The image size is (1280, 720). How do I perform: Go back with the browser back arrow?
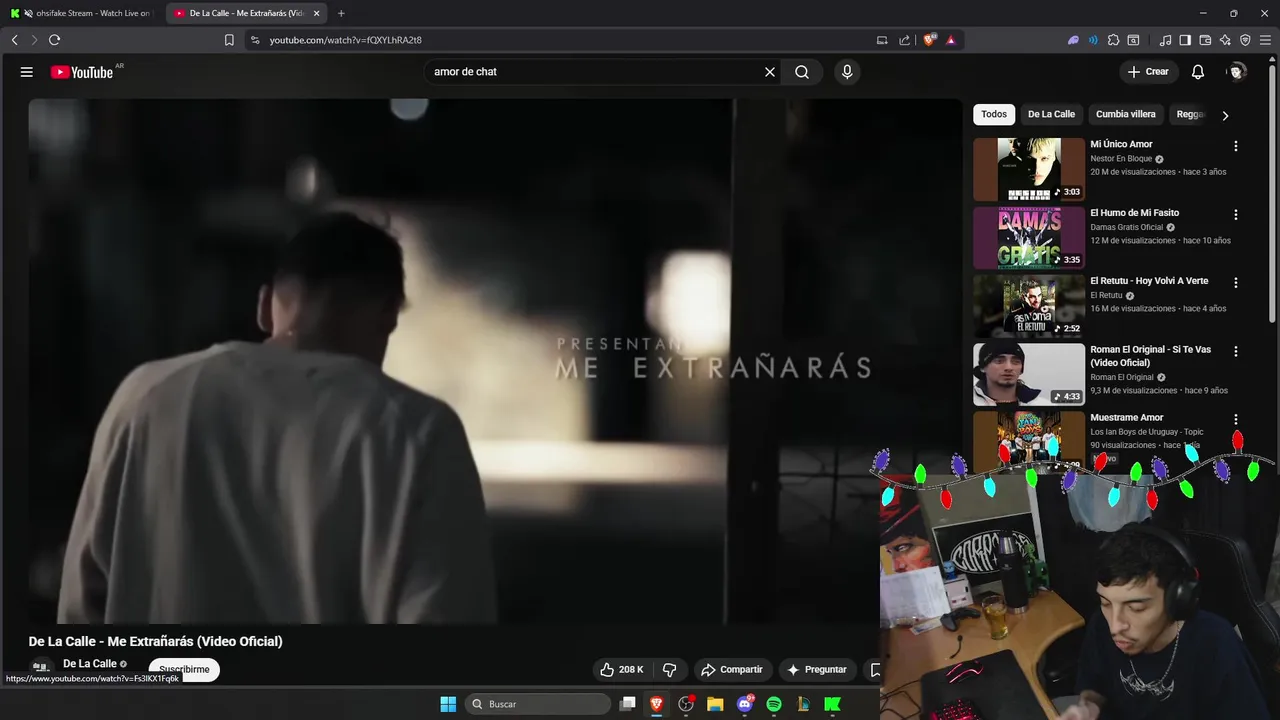coord(14,40)
